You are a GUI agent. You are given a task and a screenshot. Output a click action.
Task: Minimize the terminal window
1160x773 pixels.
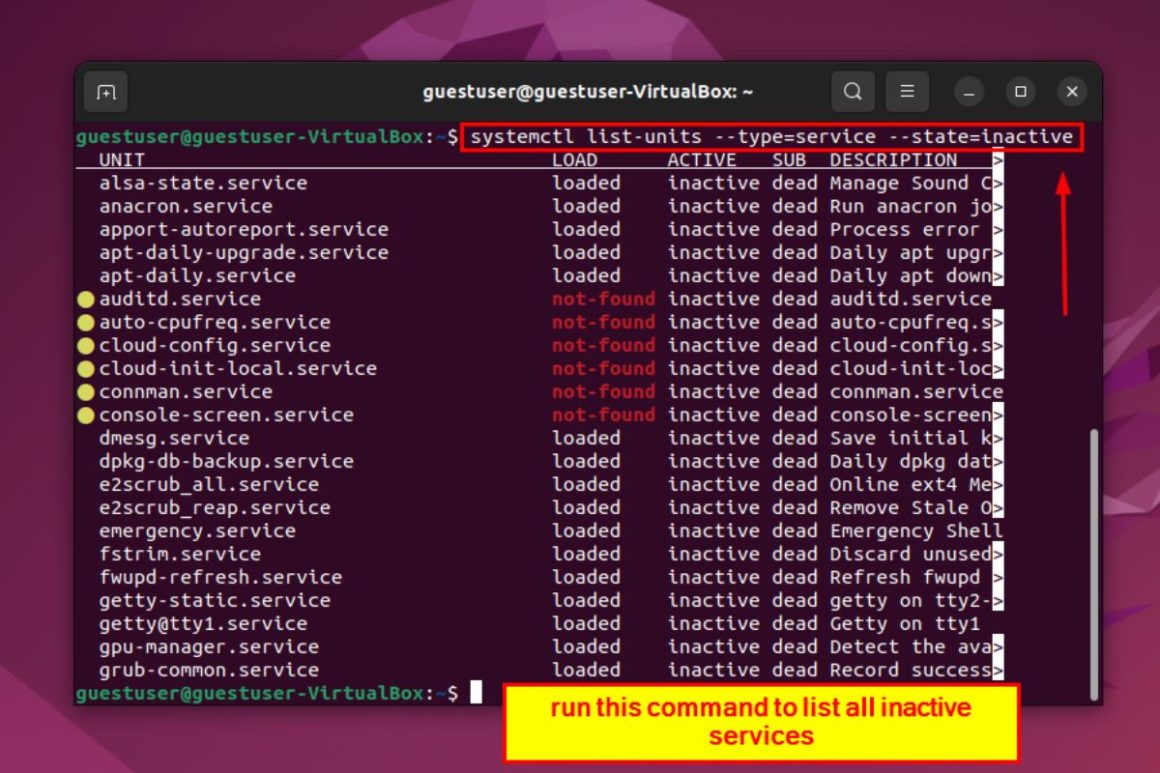[x=968, y=91]
